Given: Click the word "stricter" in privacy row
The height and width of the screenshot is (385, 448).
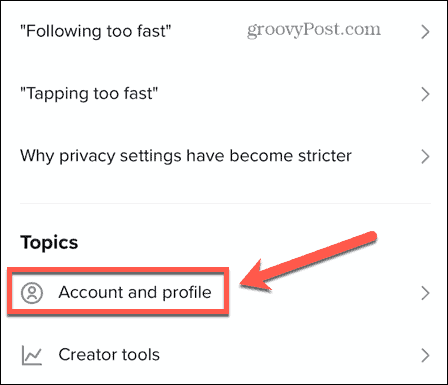Looking at the screenshot, I should pyautogui.click(x=325, y=156).
